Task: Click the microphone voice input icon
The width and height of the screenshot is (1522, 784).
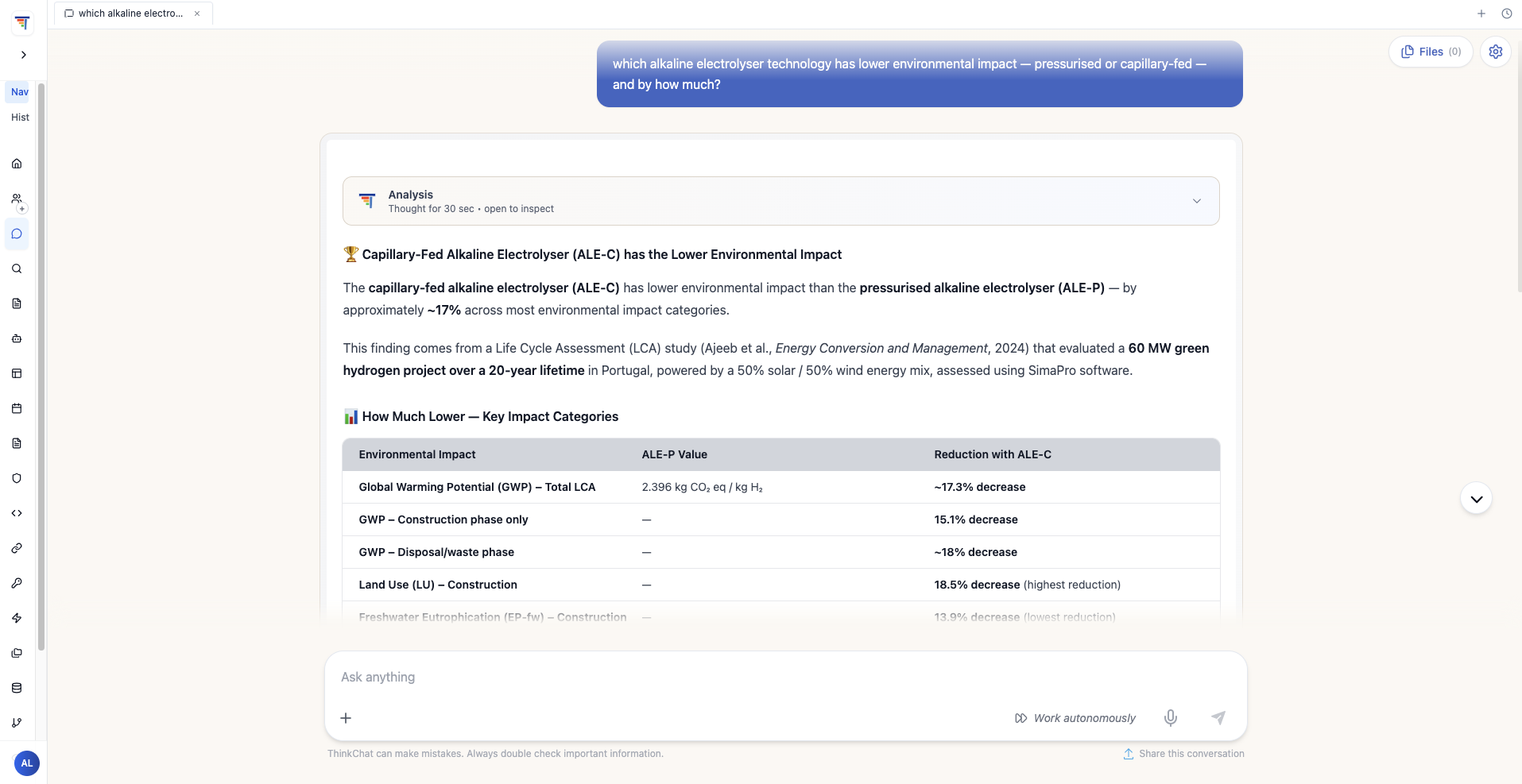Action: click(x=1171, y=718)
